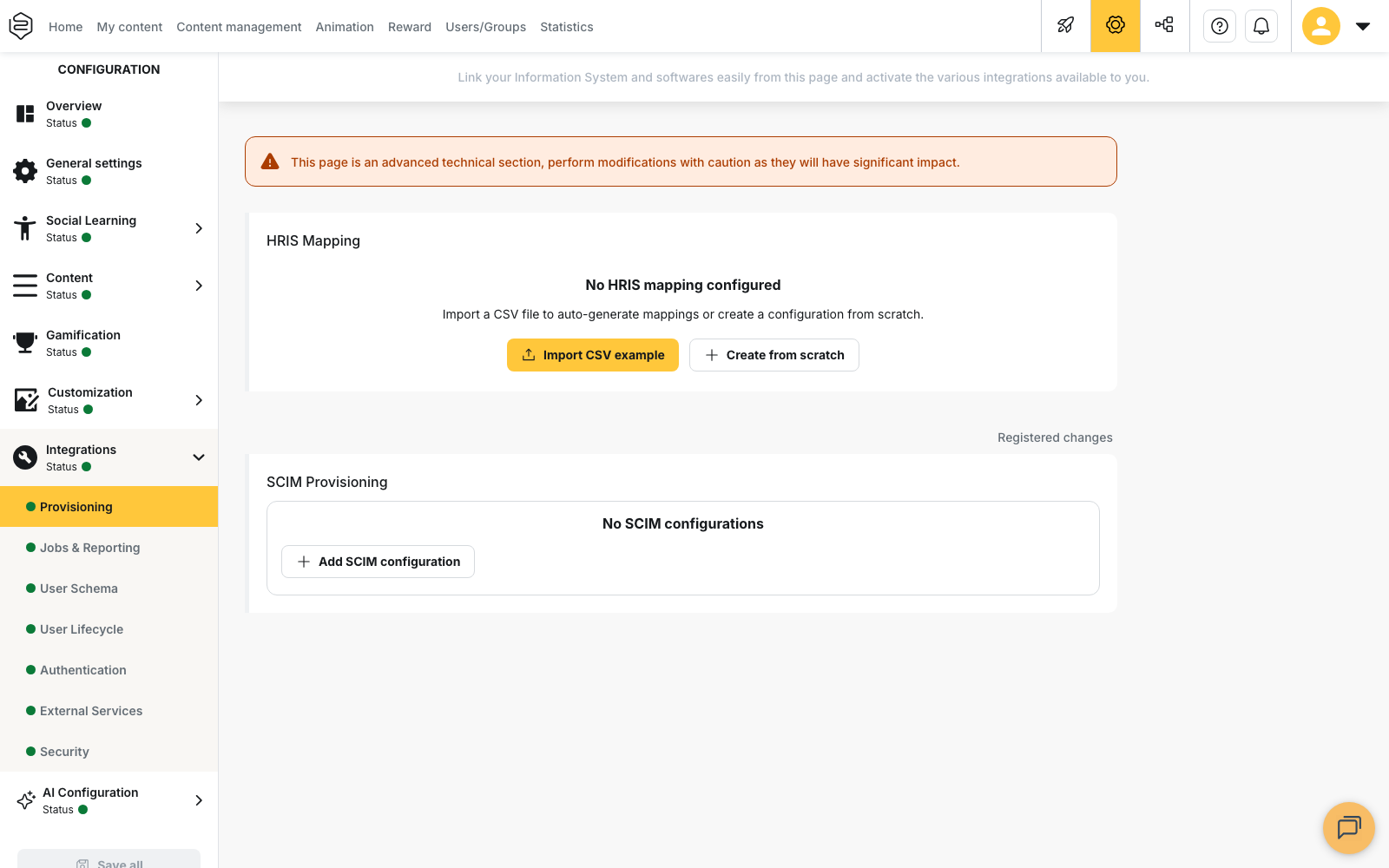The width and height of the screenshot is (1389, 868).
Task: Click Add SCIM configuration button
Action: 378,562
